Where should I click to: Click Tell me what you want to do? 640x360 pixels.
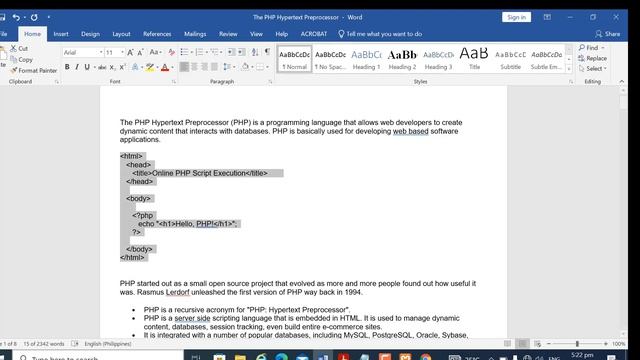(380, 34)
